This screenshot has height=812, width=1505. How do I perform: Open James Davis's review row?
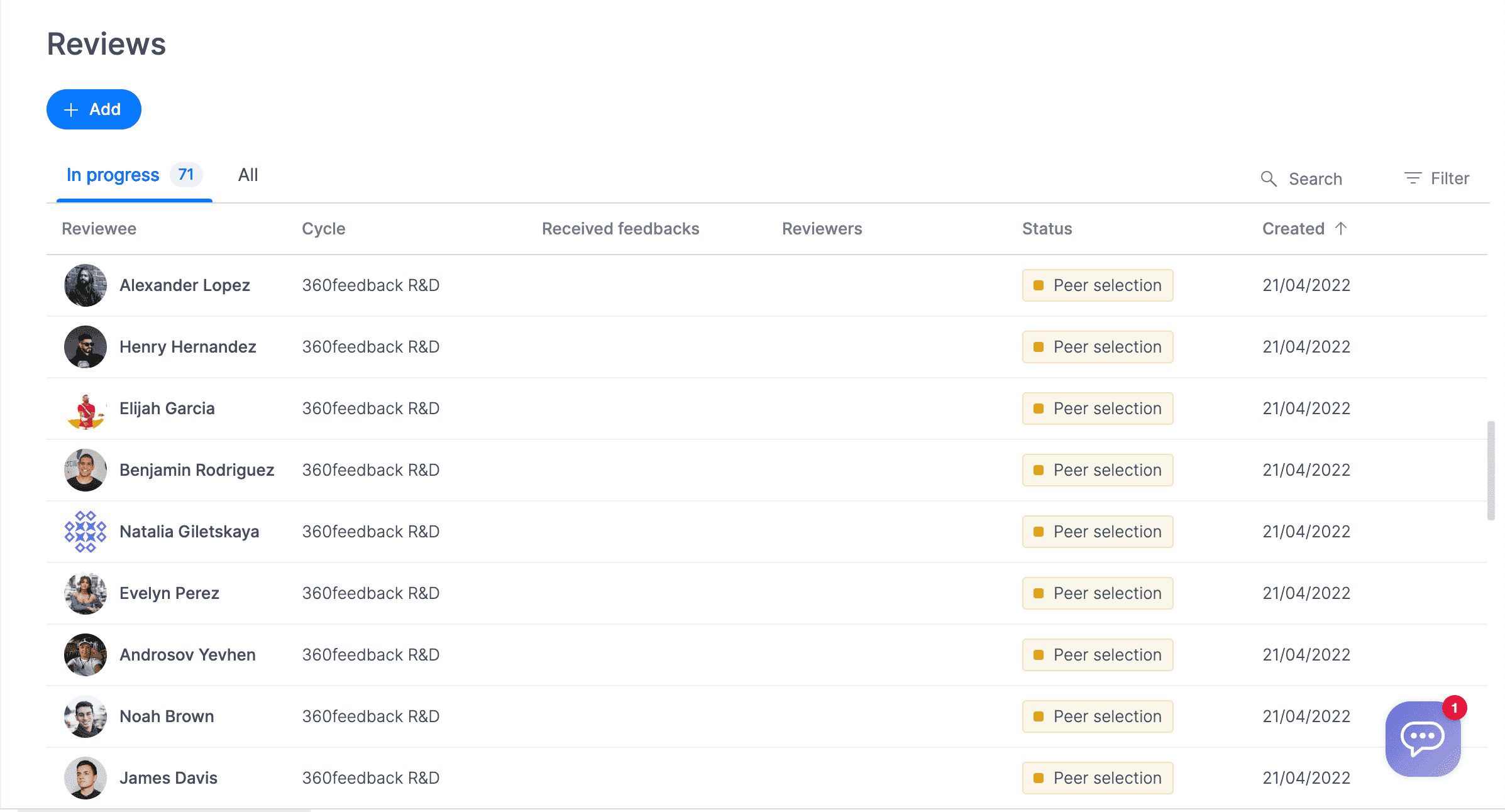click(x=168, y=778)
